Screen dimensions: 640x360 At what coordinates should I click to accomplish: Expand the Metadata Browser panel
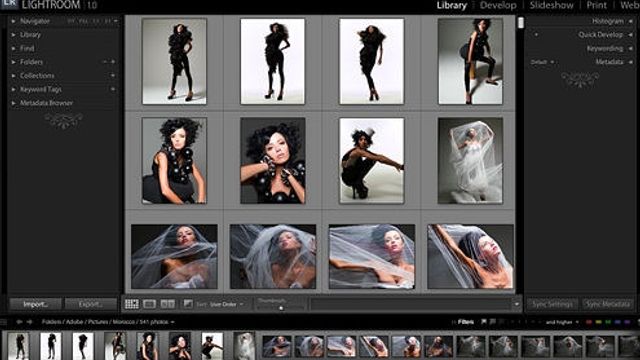pyautogui.click(x=13, y=103)
